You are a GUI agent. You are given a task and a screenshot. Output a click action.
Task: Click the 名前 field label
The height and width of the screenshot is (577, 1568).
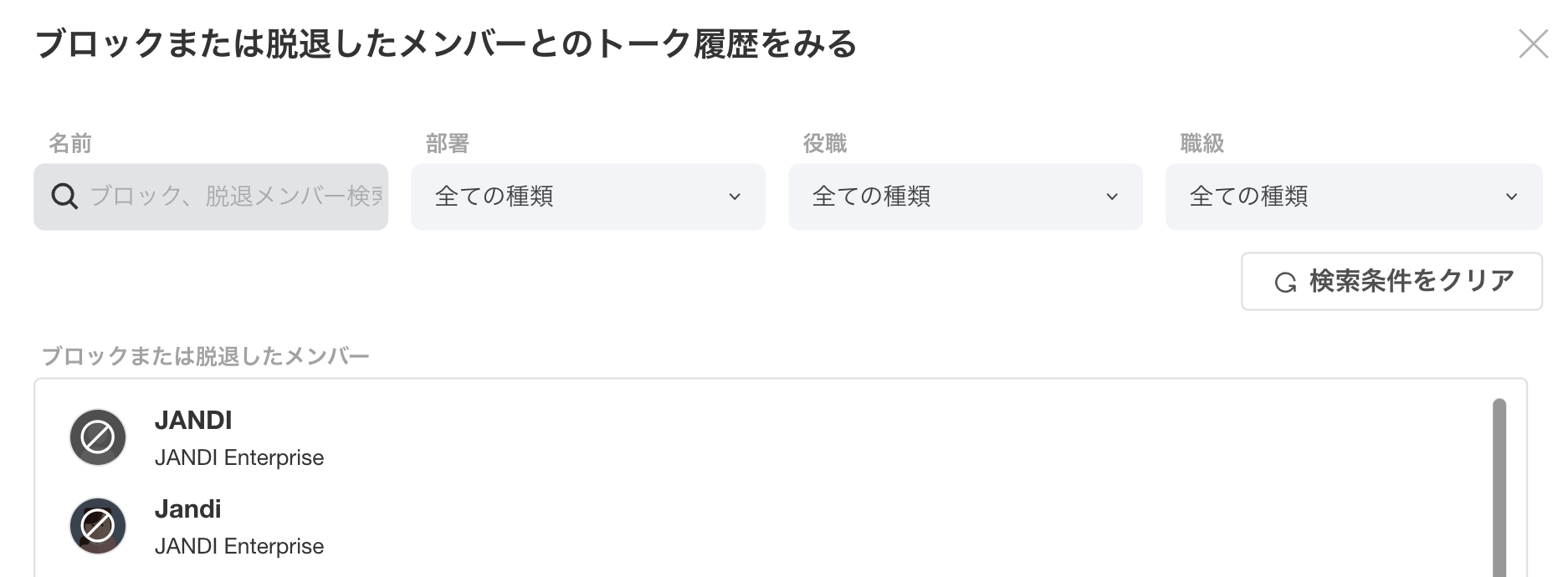(x=70, y=144)
